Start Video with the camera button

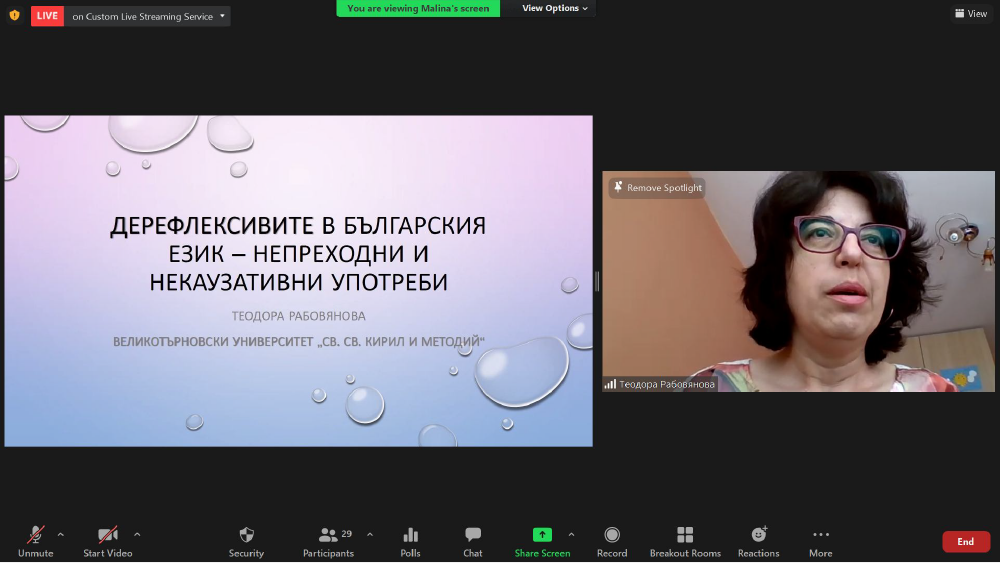click(107, 536)
